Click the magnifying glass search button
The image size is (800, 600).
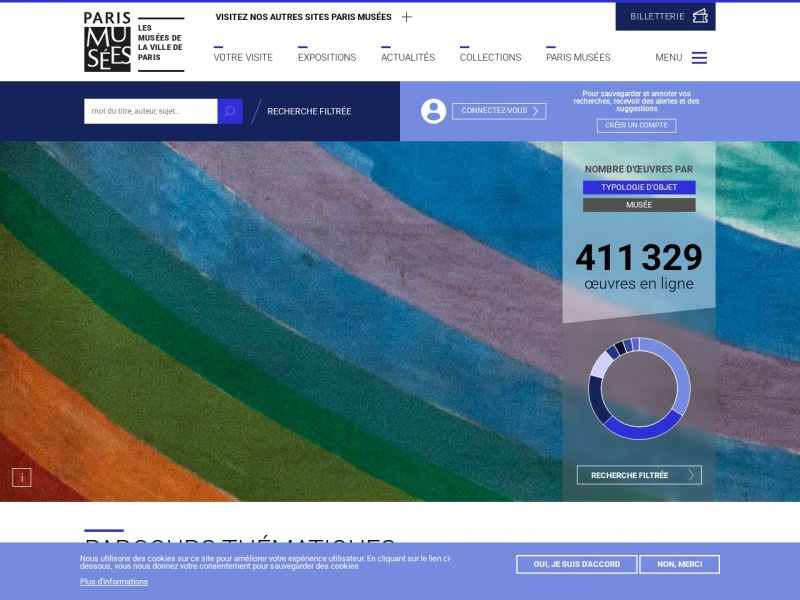point(230,111)
